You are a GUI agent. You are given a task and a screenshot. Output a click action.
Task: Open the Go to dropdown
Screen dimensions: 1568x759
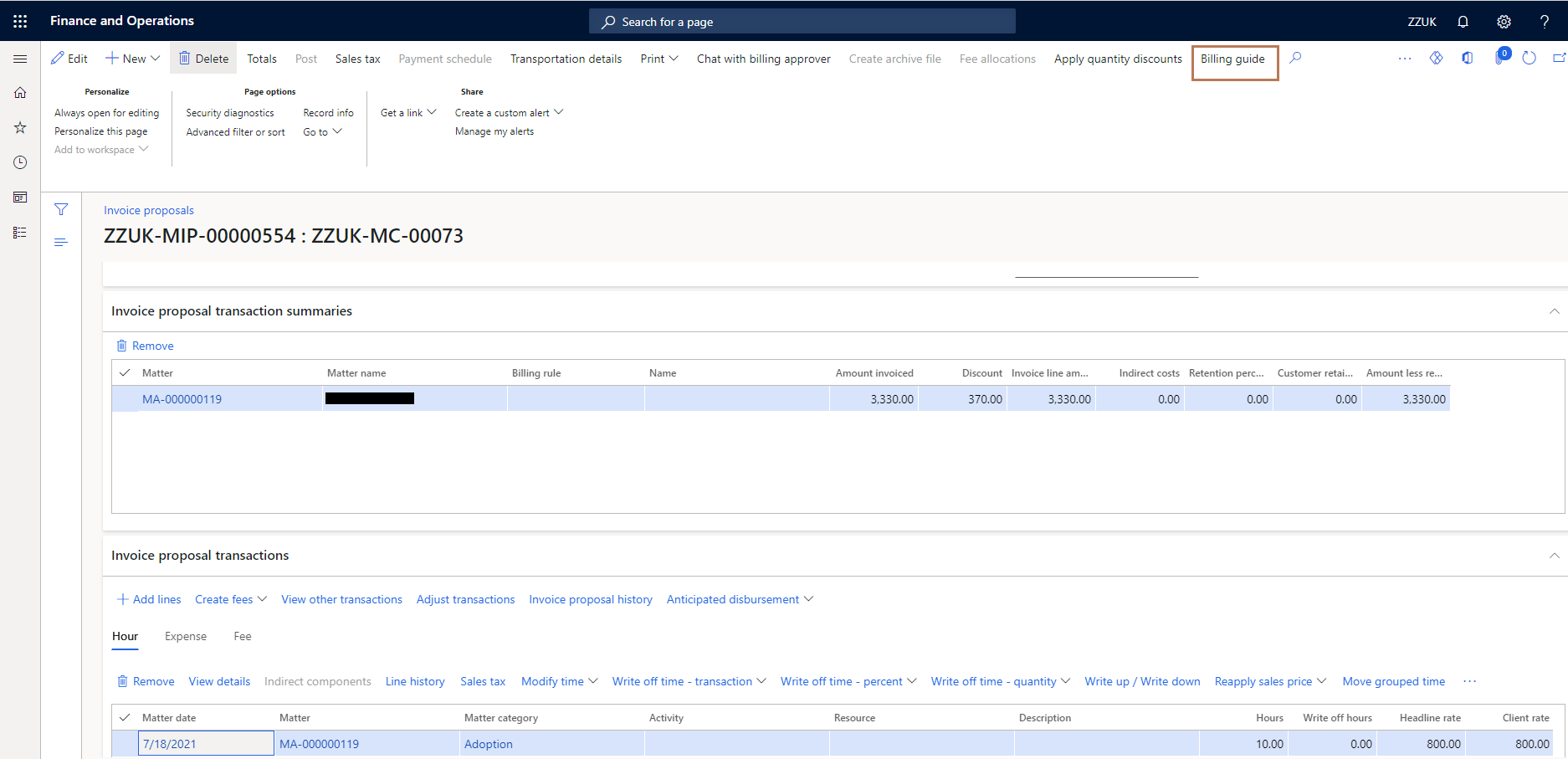322,132
